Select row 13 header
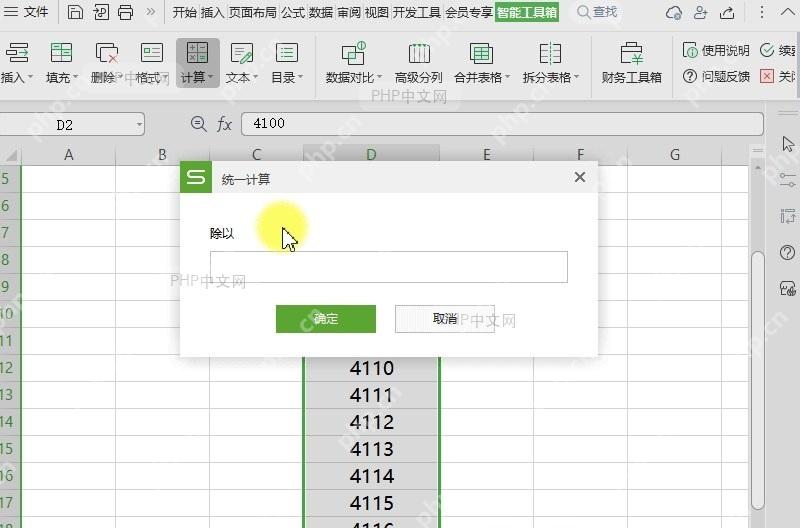The width and height of the screenshot is (800, 528). pyautogui.click(x=9, y=395)
